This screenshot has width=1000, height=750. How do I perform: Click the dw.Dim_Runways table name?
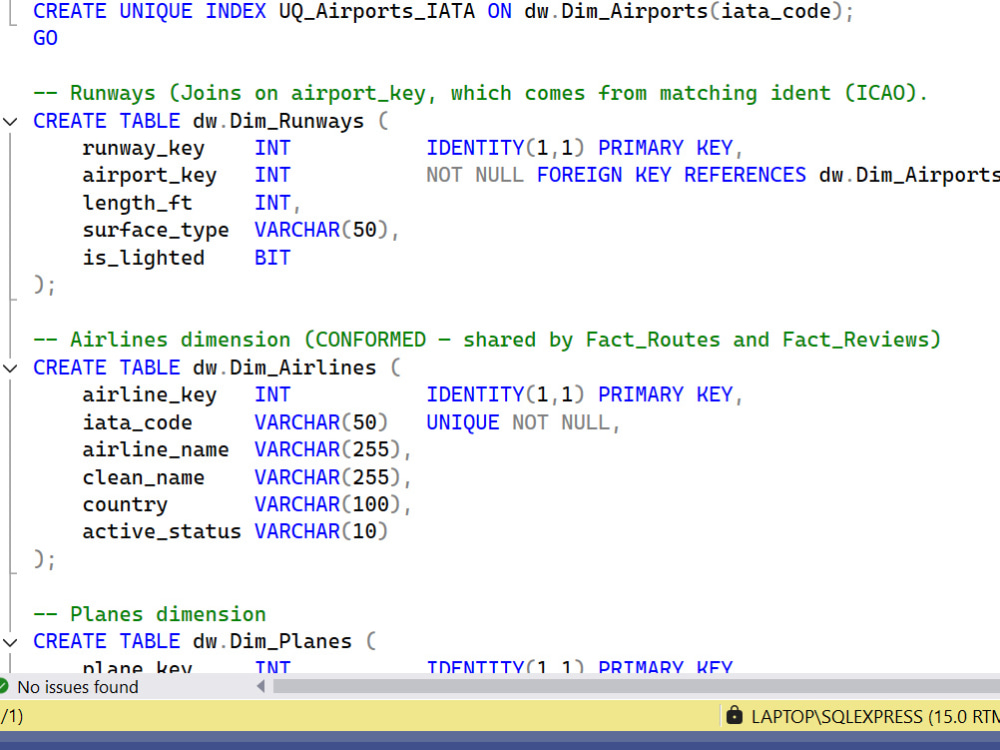pyautogui.click(x=278, y=121)
